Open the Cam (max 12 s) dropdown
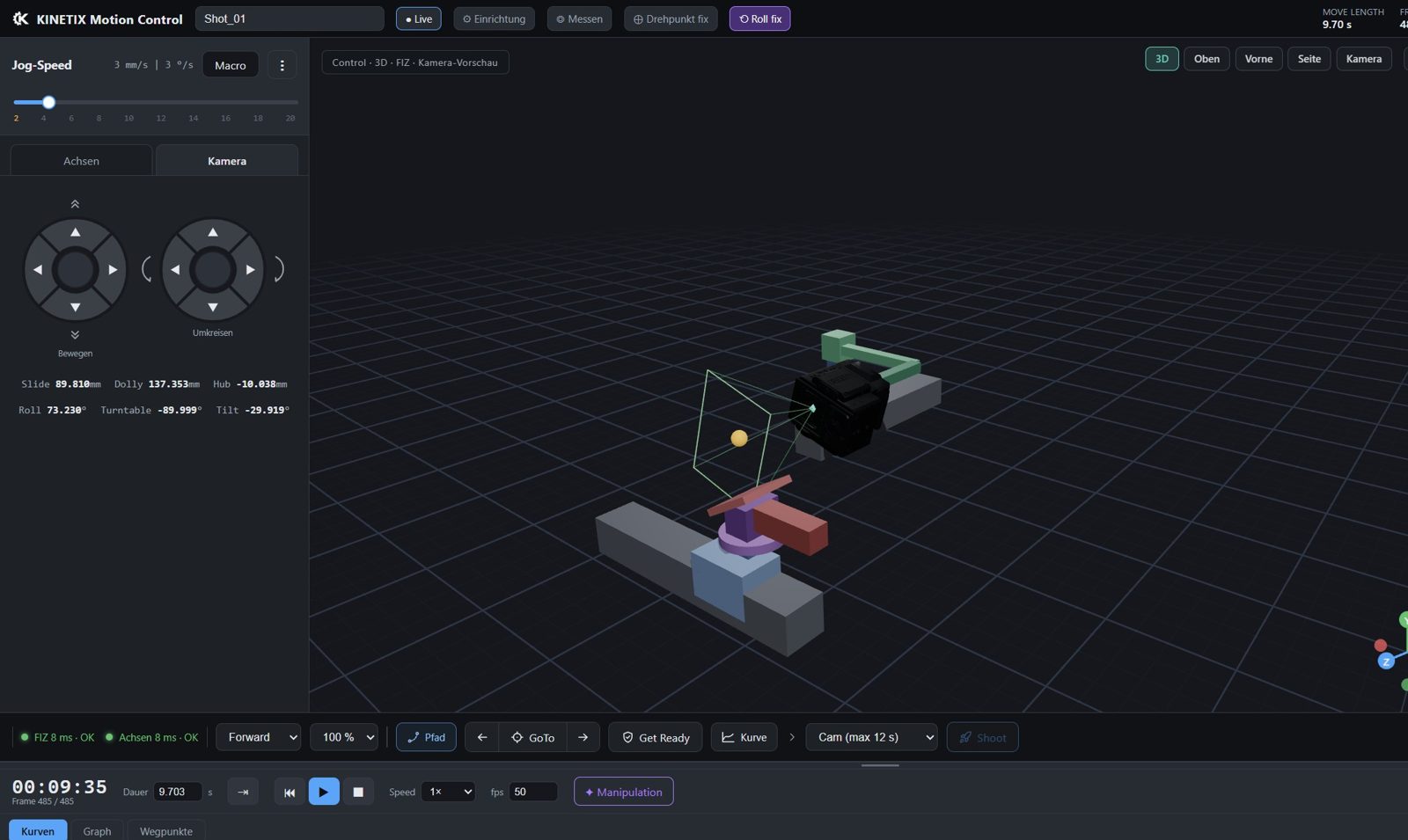The height and width of the screenshot is (840, 1408). coord(872,737)
